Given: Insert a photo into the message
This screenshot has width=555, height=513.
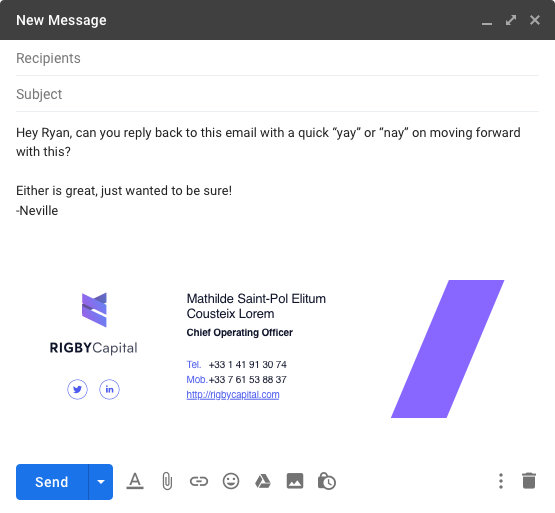Looking at the screenshot, I should [x=295, y=481].
